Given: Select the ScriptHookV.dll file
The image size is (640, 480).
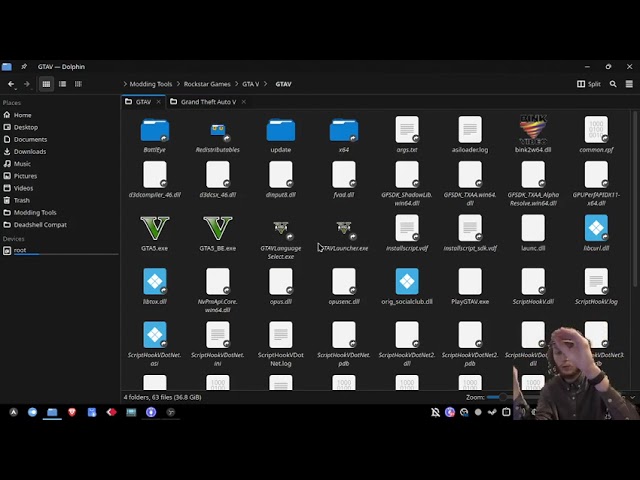Looking at the screenshot, I should [533, 287].
